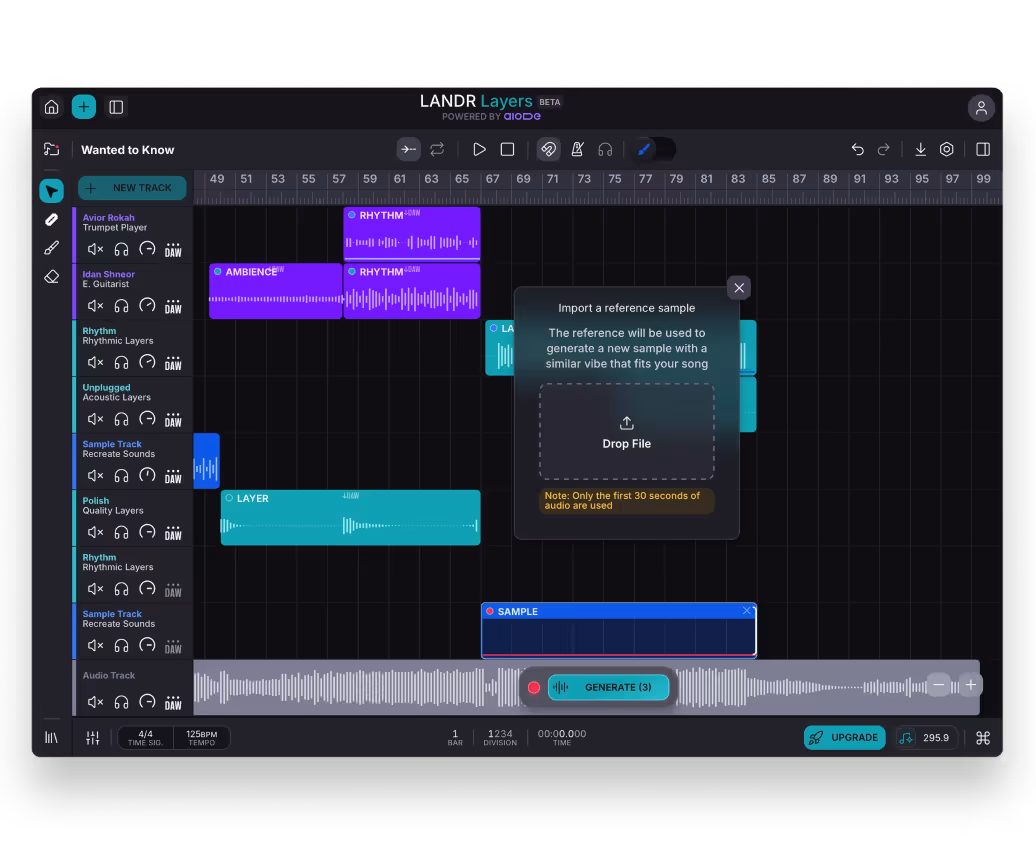
Task: Solo the Idan Shneor E. Guitarist track
Action: click(x=122, y=306)
